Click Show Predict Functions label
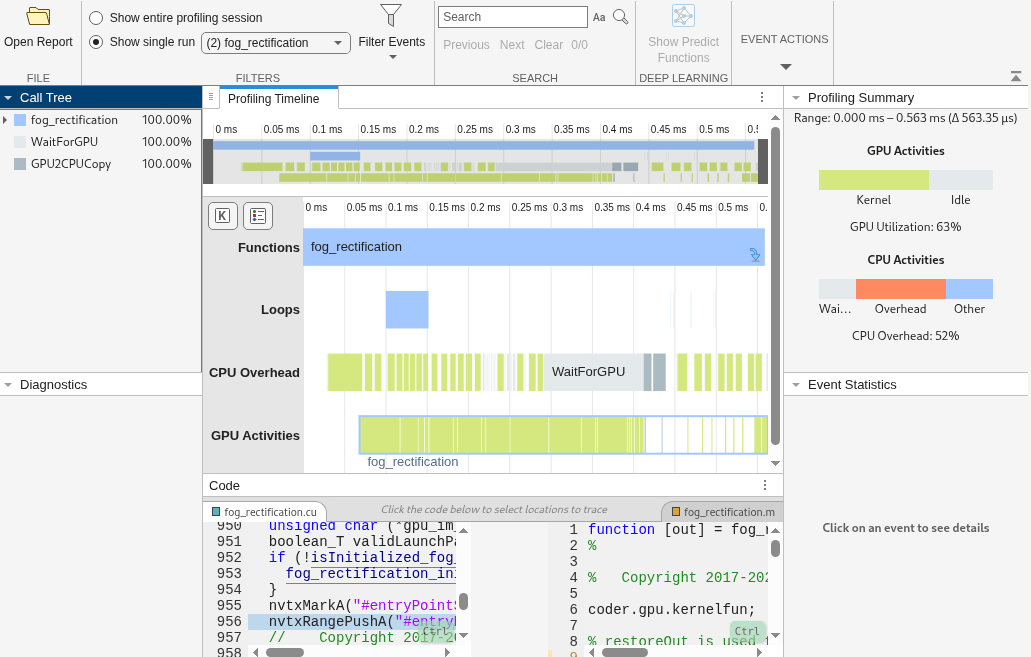The image size is (1031, 657). pyautogui.click(x=683, y=49)
